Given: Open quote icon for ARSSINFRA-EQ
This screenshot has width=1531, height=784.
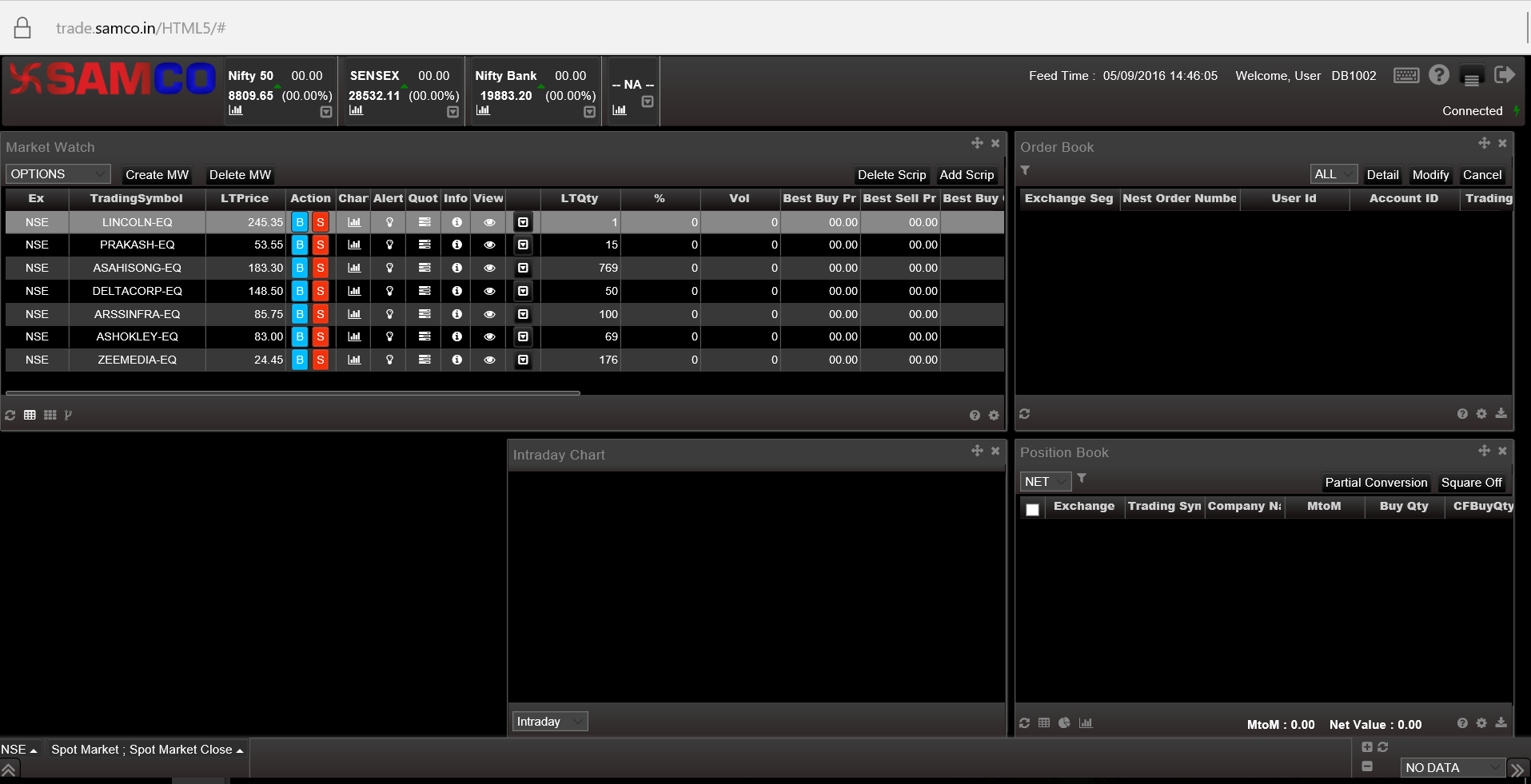Looking at the screenshot, I should pos(425,314).
